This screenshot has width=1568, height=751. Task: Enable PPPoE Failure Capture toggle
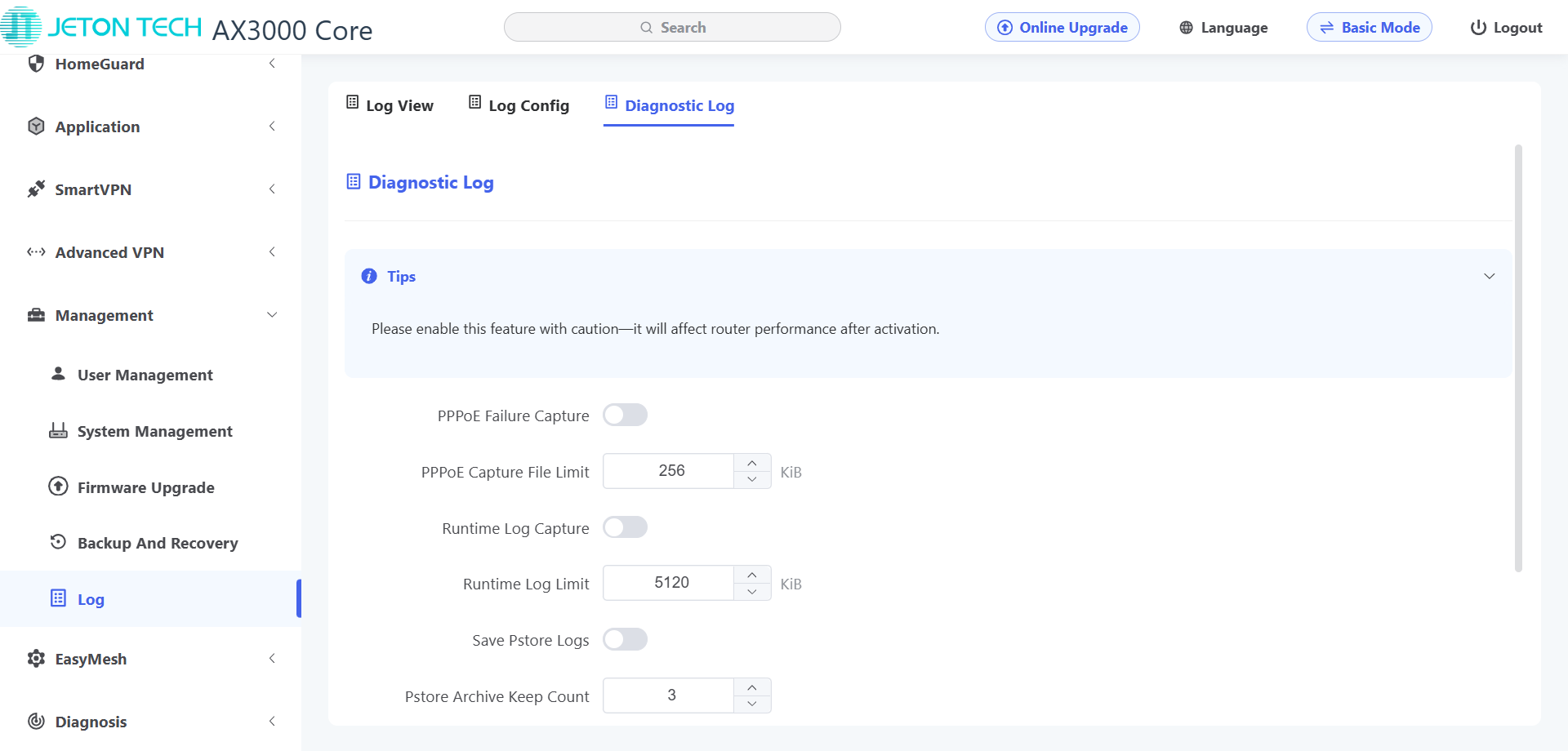click(x=625, y=415)
